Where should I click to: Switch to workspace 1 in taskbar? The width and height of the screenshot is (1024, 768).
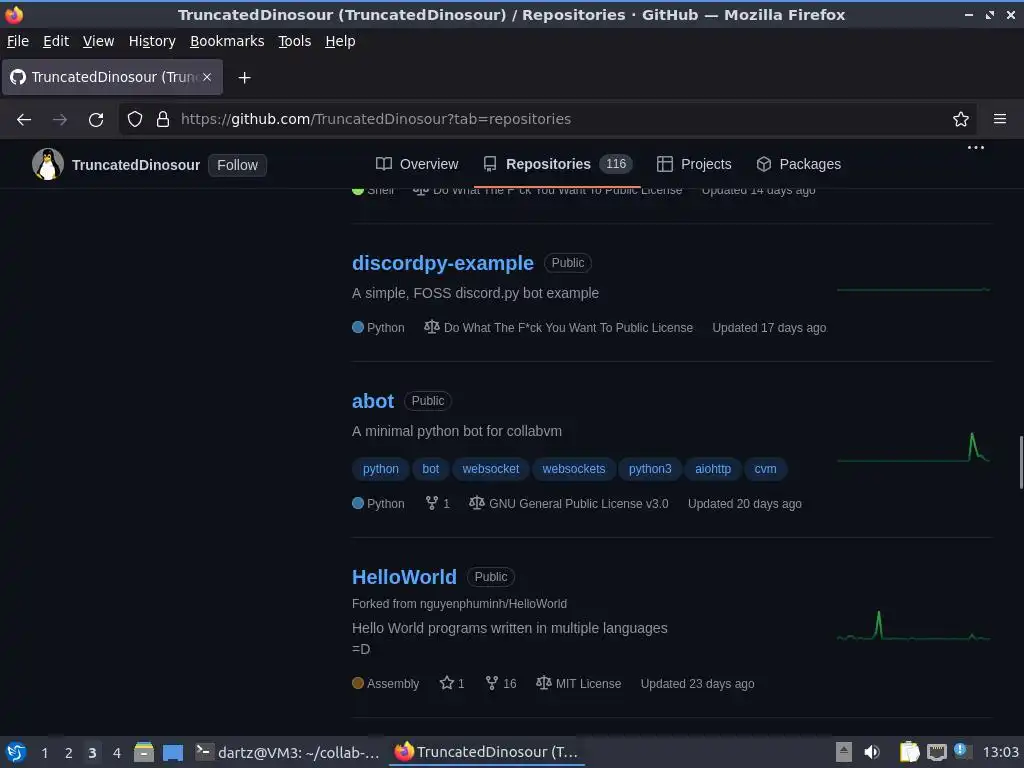(x=44, y=753)
